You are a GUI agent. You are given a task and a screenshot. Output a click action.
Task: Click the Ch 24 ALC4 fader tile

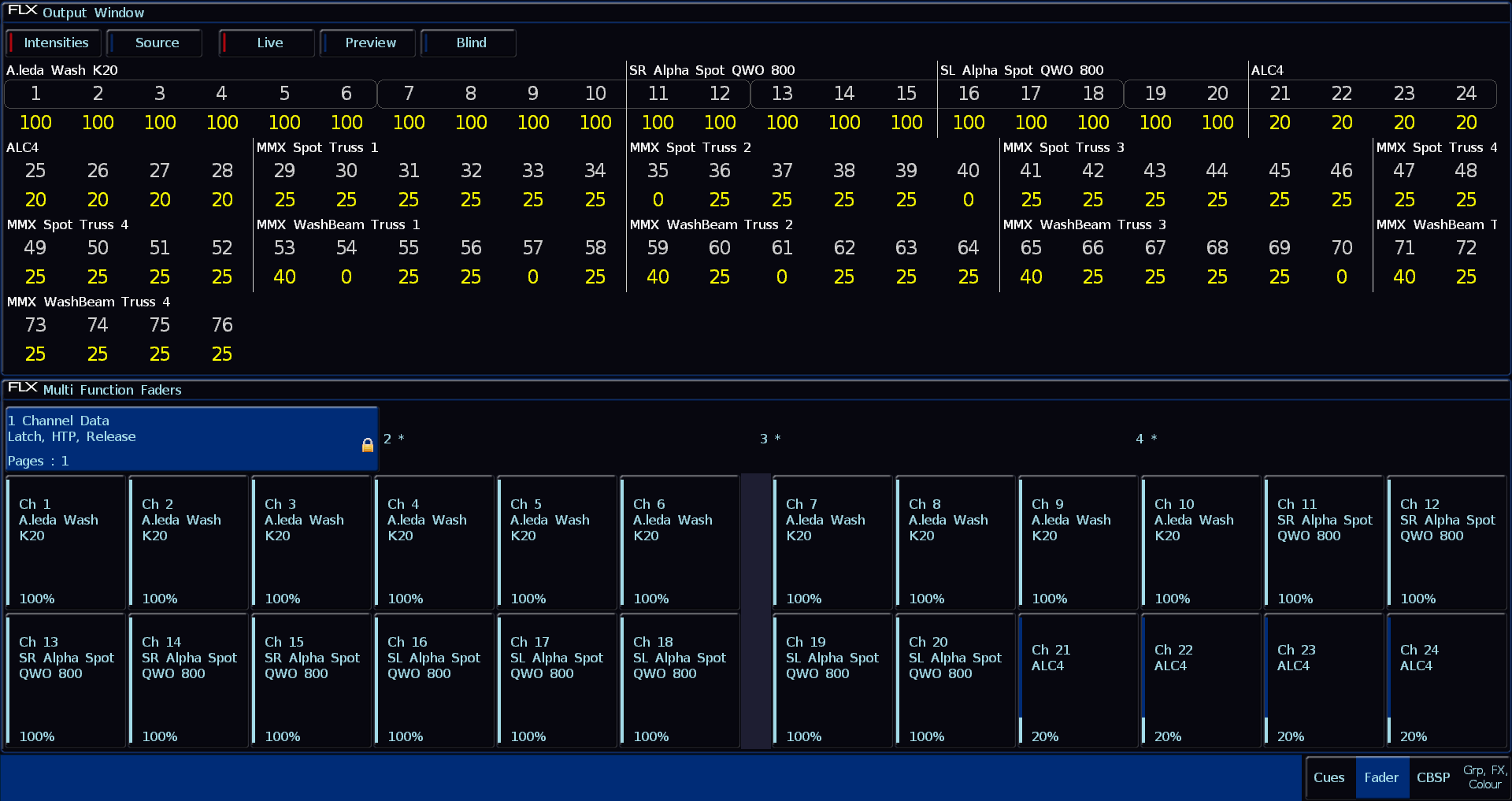1447,680
